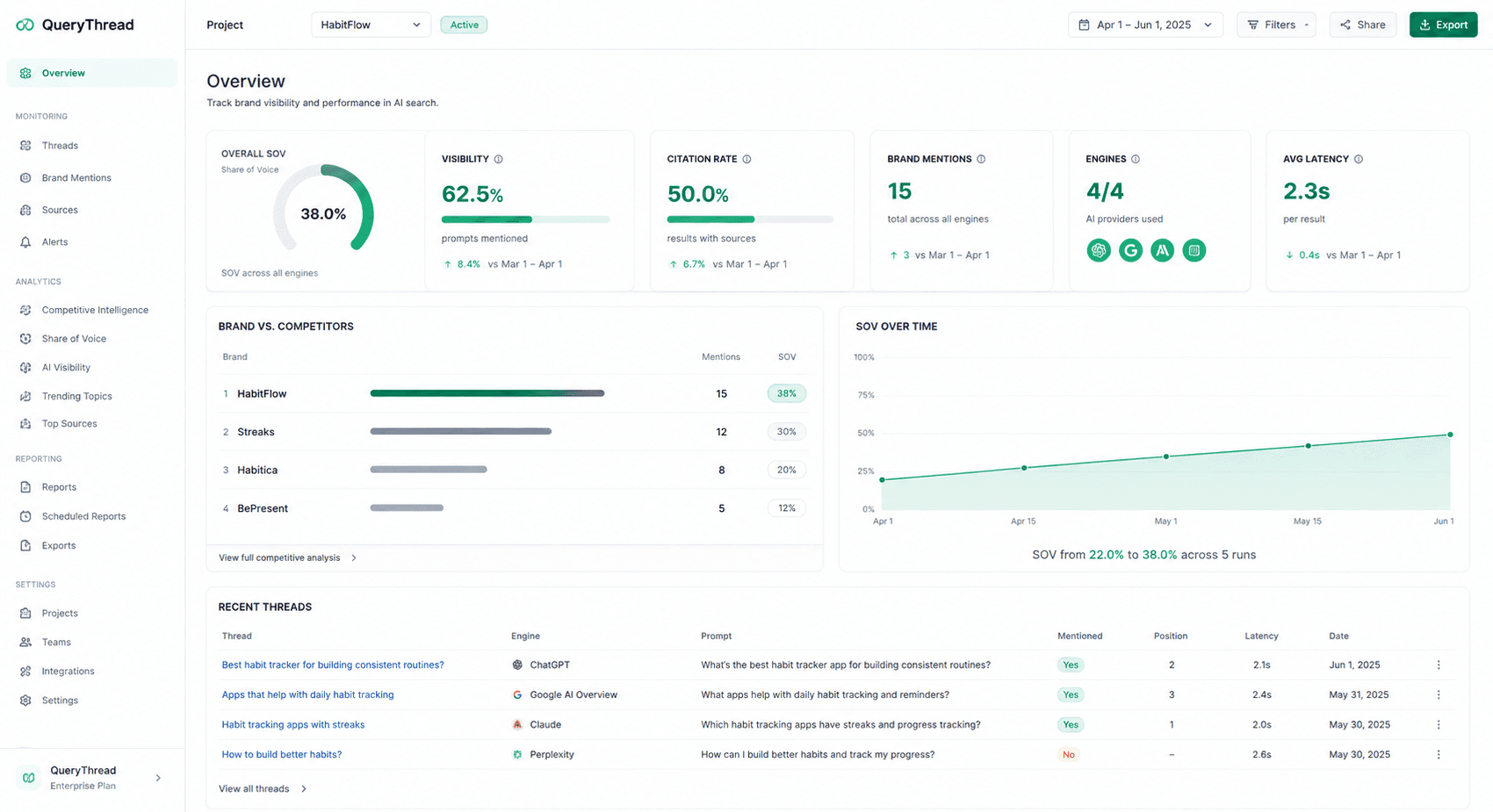1493x812 pixels.
Task: Click the Share of Voice icon
Action: [x=25, y=339]
